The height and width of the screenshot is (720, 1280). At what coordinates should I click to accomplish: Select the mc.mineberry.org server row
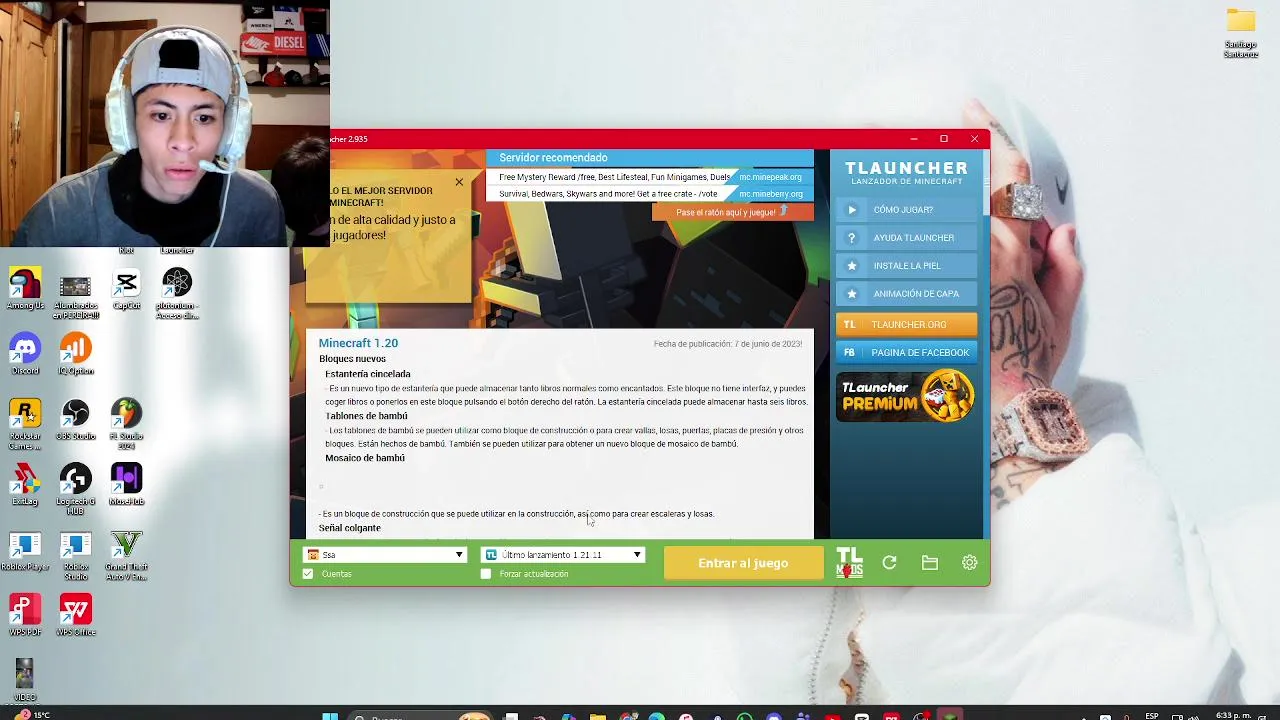tap(650, 194)
